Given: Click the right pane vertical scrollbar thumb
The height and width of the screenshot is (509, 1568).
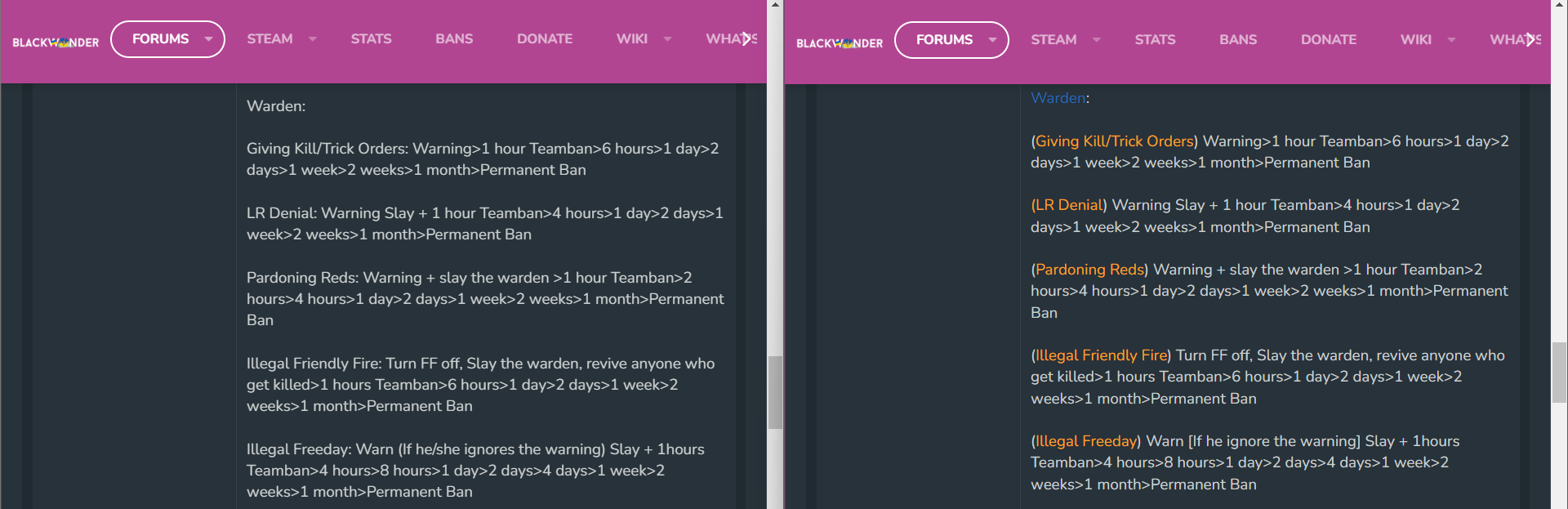Looking at the screenshot, I should [1559, 373].
